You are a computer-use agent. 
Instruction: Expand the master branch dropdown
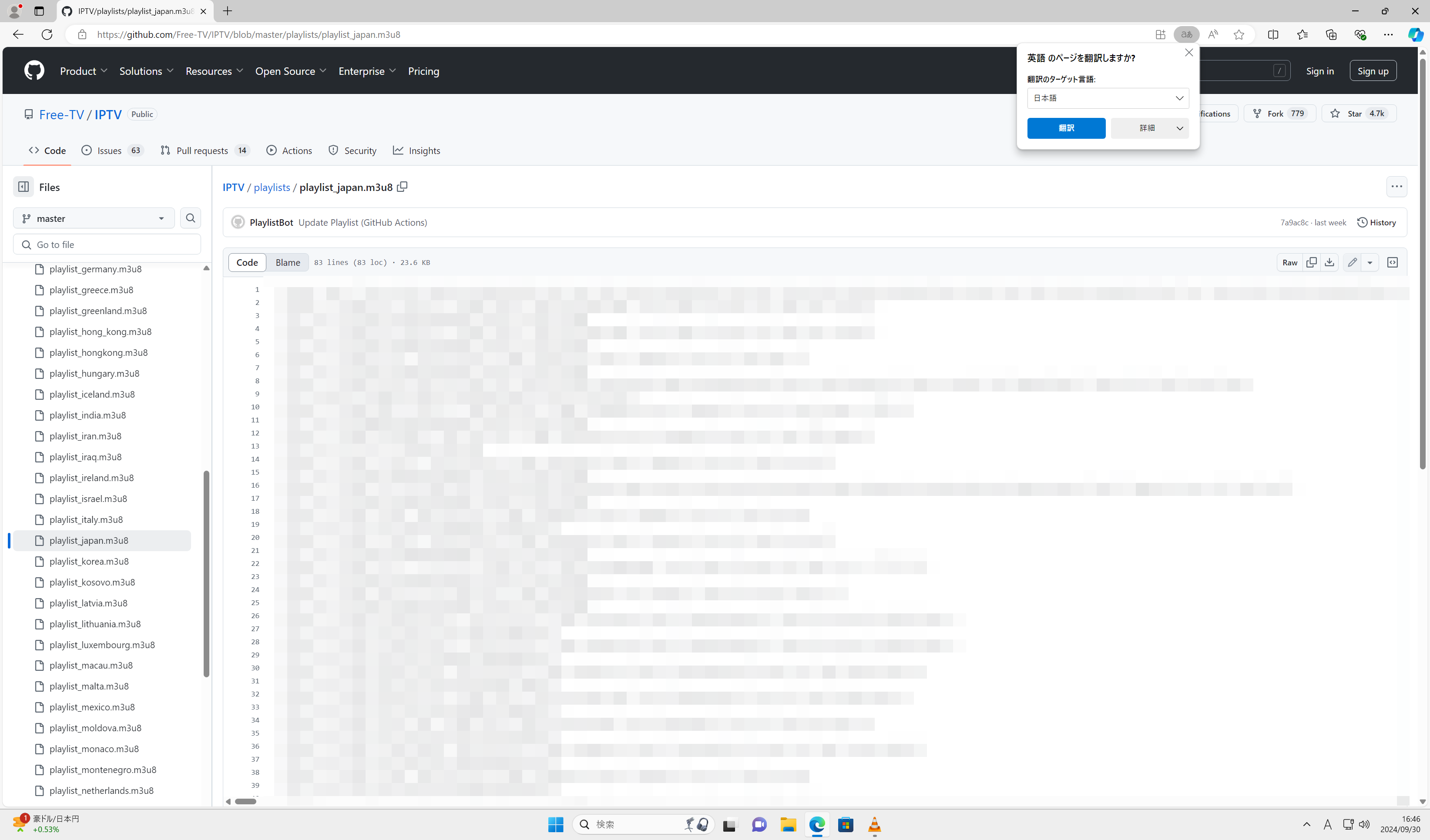click(94, 218)
